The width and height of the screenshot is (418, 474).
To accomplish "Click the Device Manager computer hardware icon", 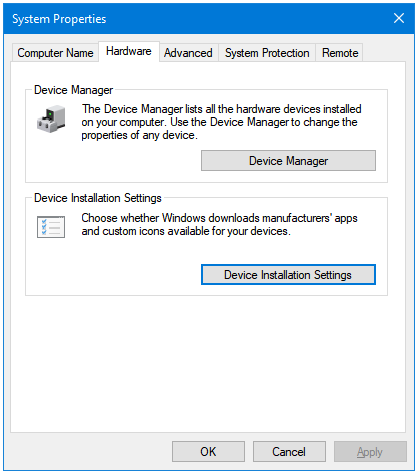I will point(51,119).
